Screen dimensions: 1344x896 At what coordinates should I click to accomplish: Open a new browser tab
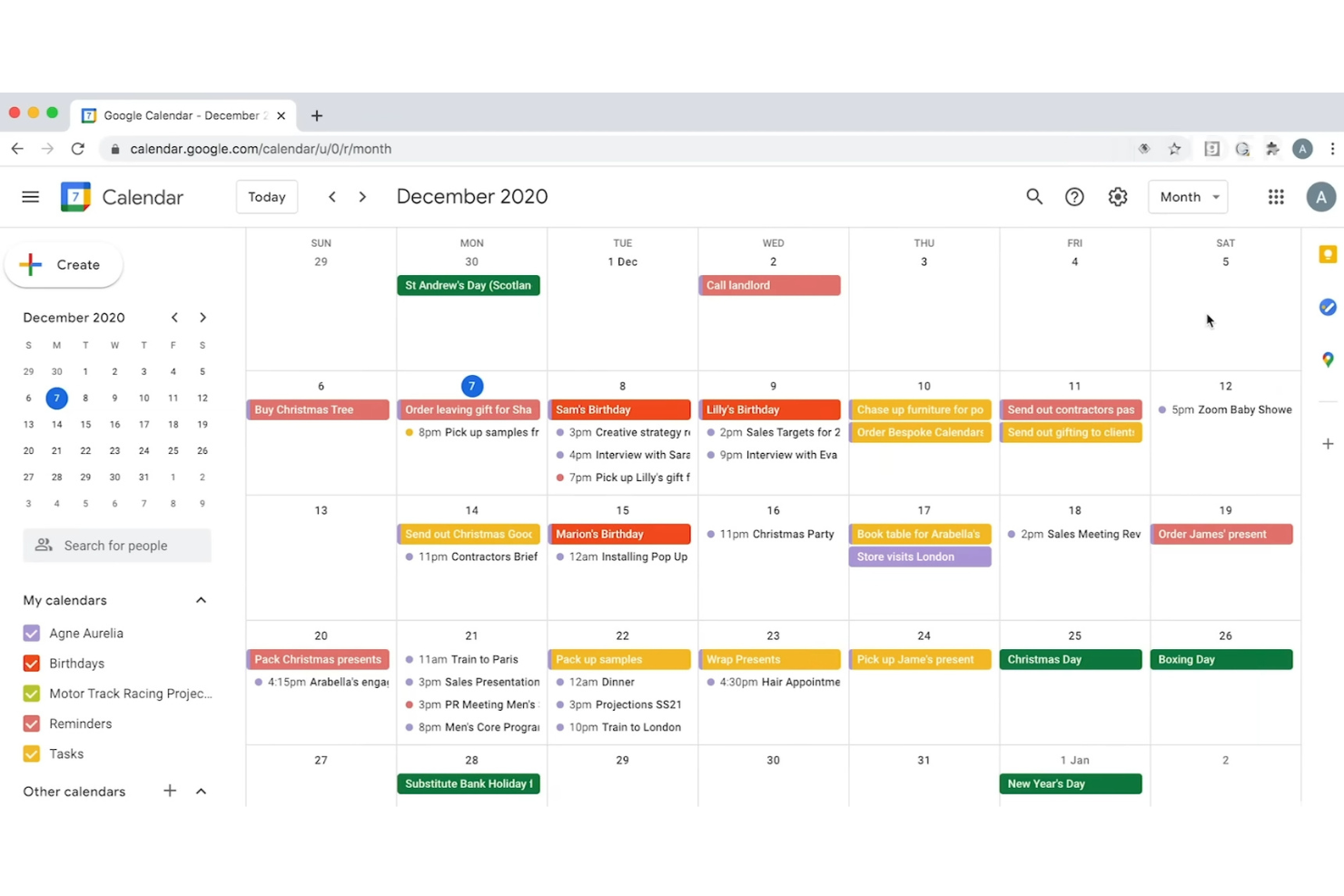click(x=317, y=115)
